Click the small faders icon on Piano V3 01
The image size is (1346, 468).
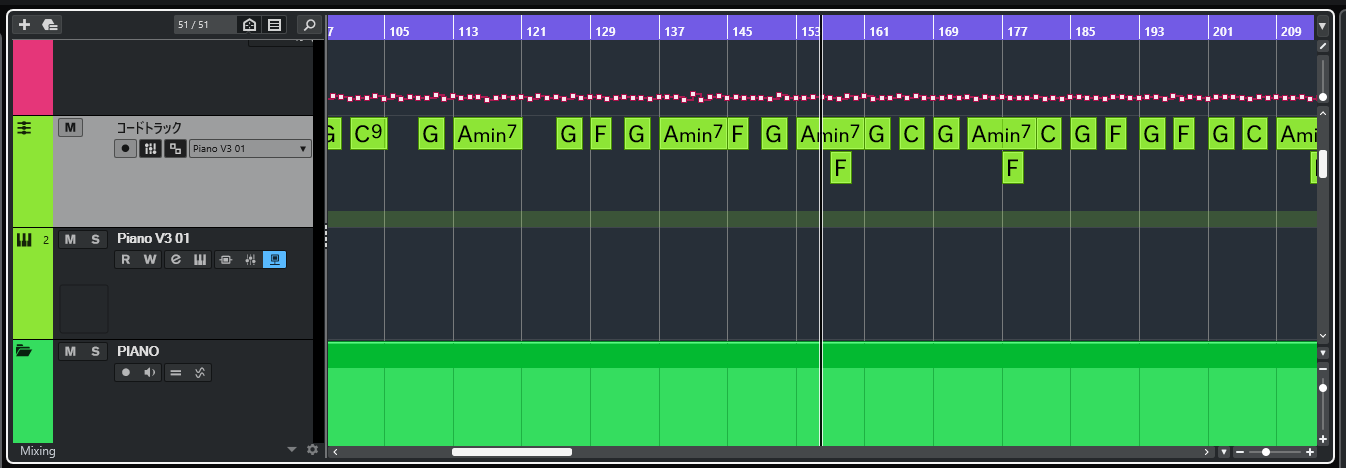click(250, 260)
